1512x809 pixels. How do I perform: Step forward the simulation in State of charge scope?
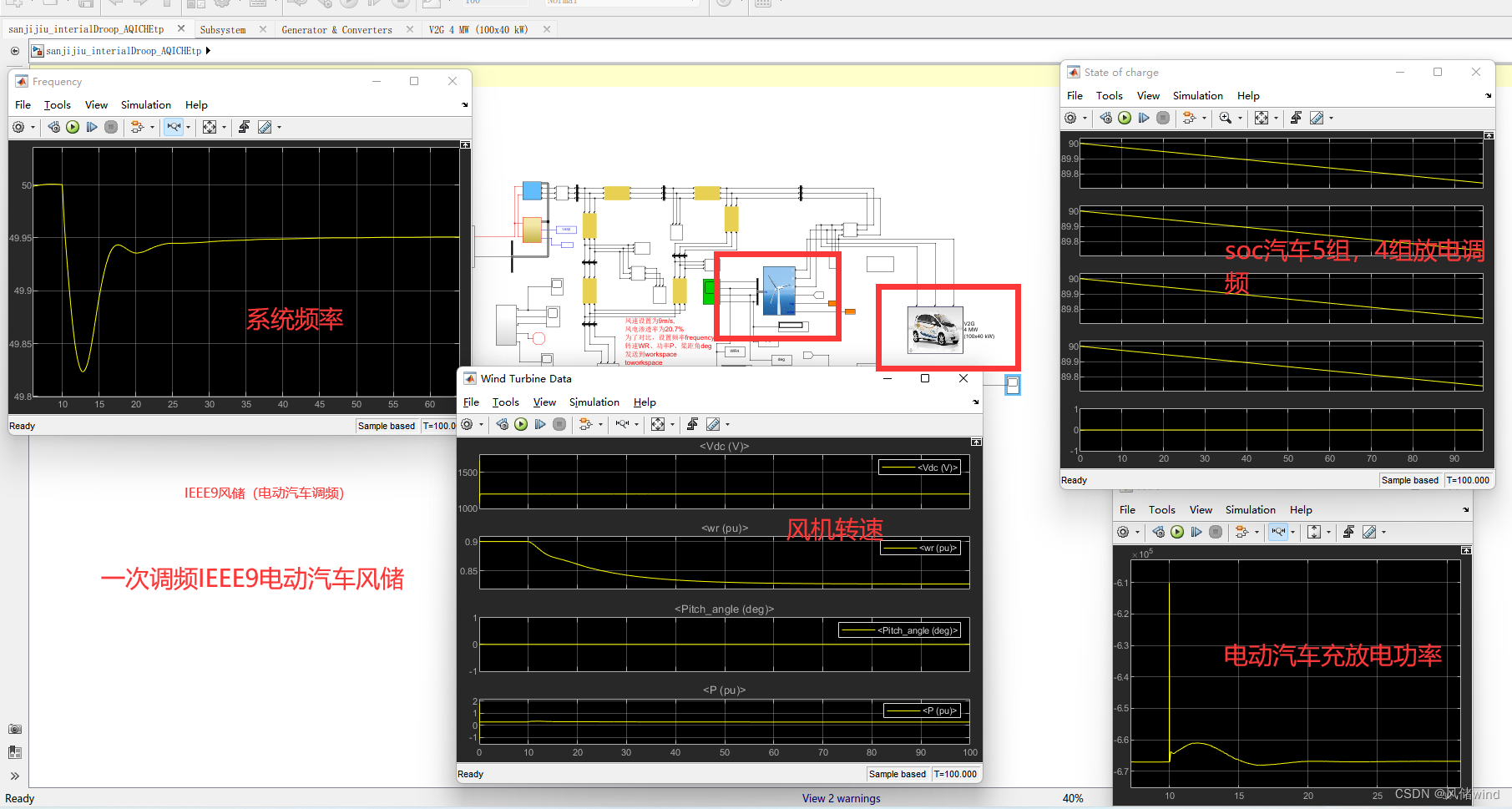point(1144,118)
